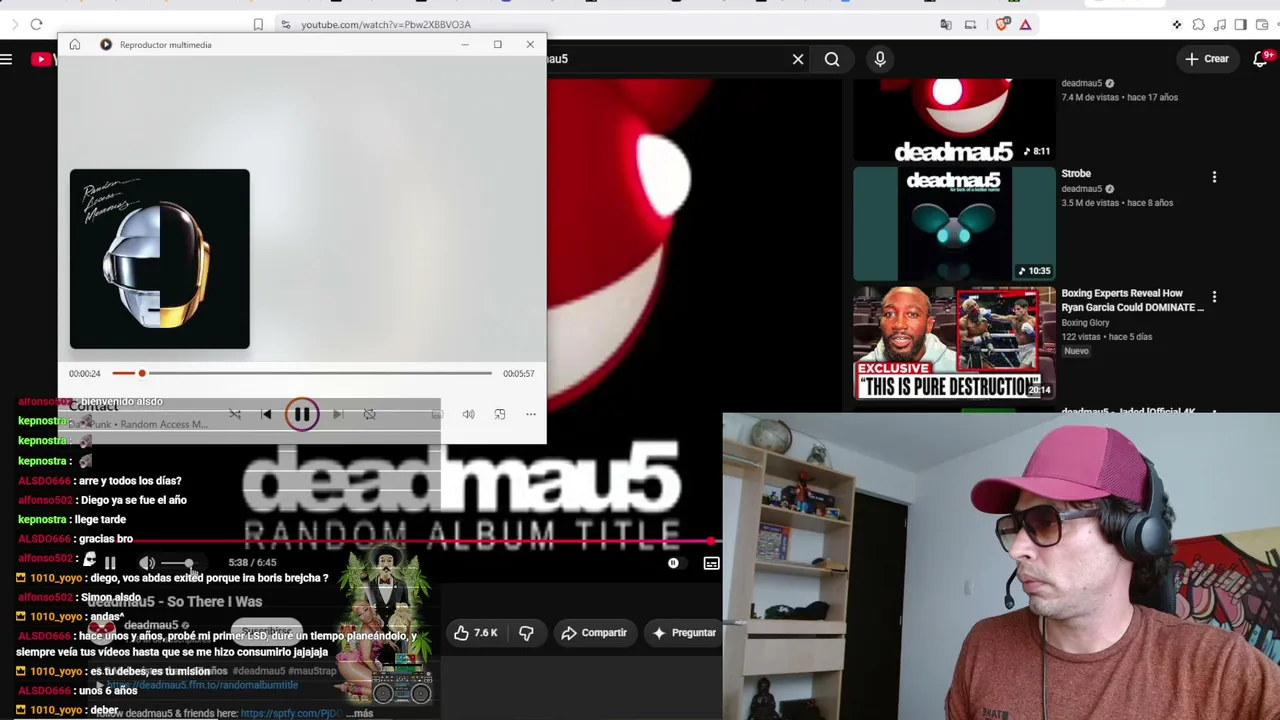1280x720 pixels.
Task: Toggle subtitles on the YouTube player
Action: (x=711, y=563)
